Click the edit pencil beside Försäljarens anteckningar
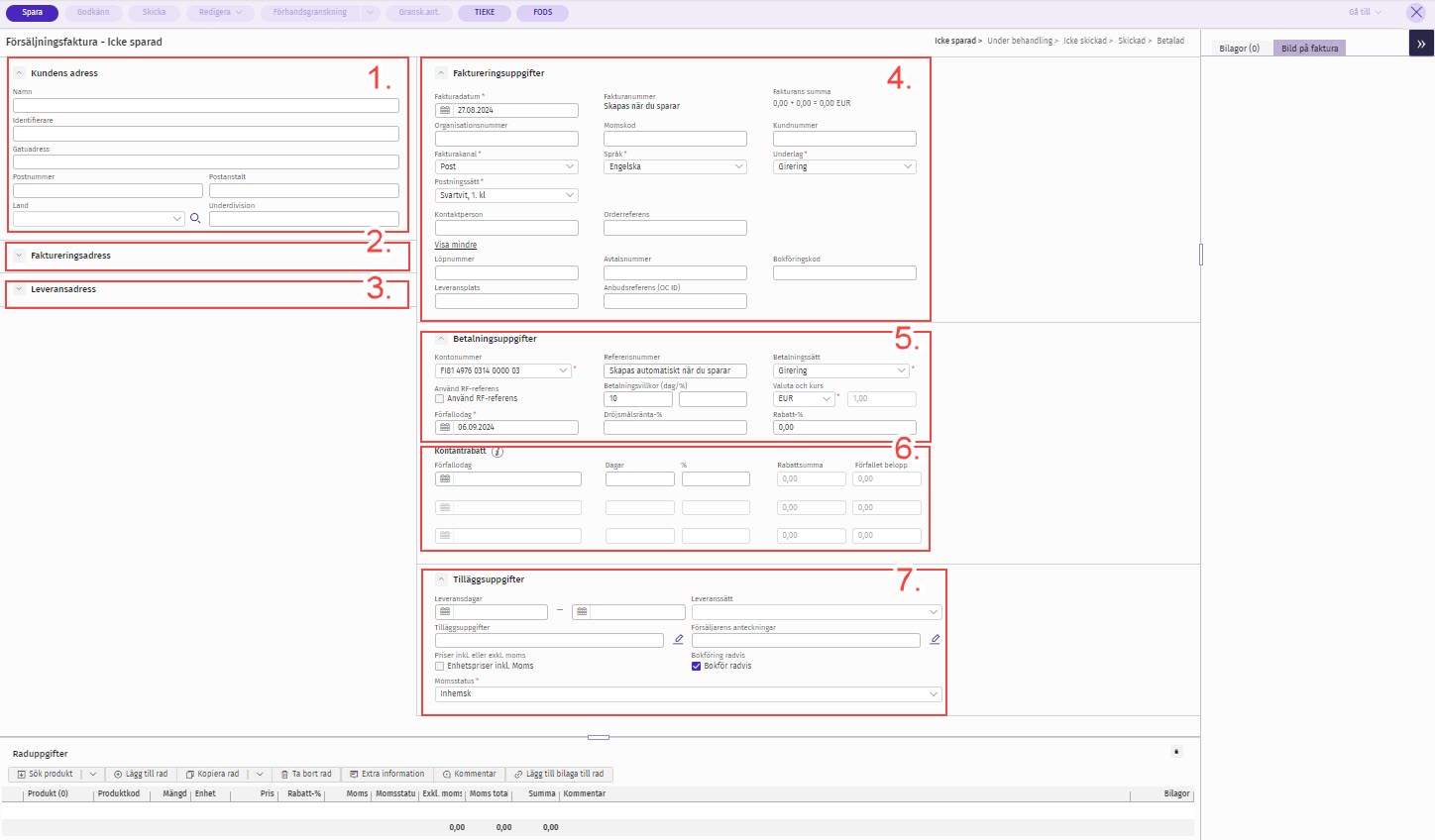This screenshot has width=1435, height=840. pos(935,641)
